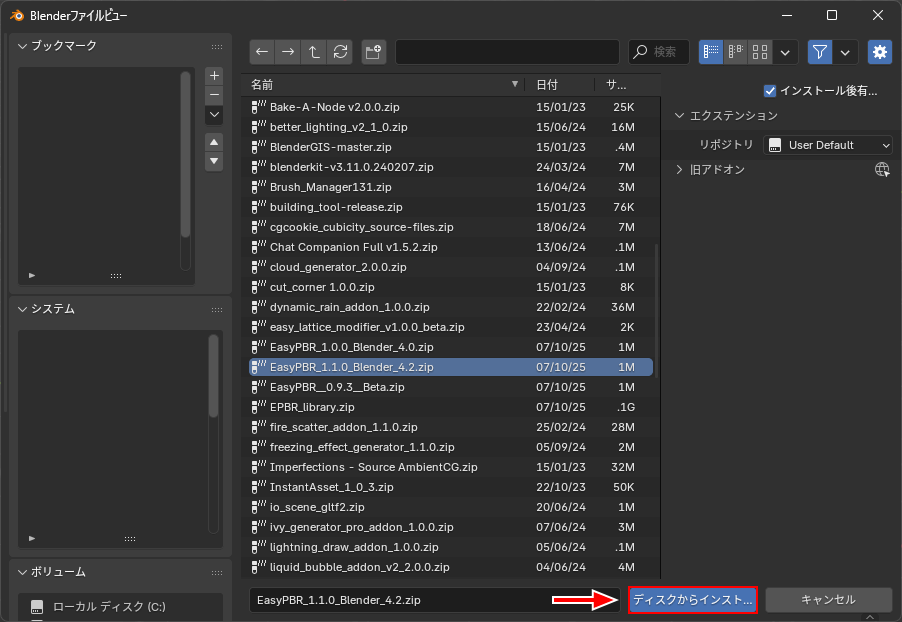Open the online repository globe icon
Viewport: 902px width, 622px height.
click(882, 170)
